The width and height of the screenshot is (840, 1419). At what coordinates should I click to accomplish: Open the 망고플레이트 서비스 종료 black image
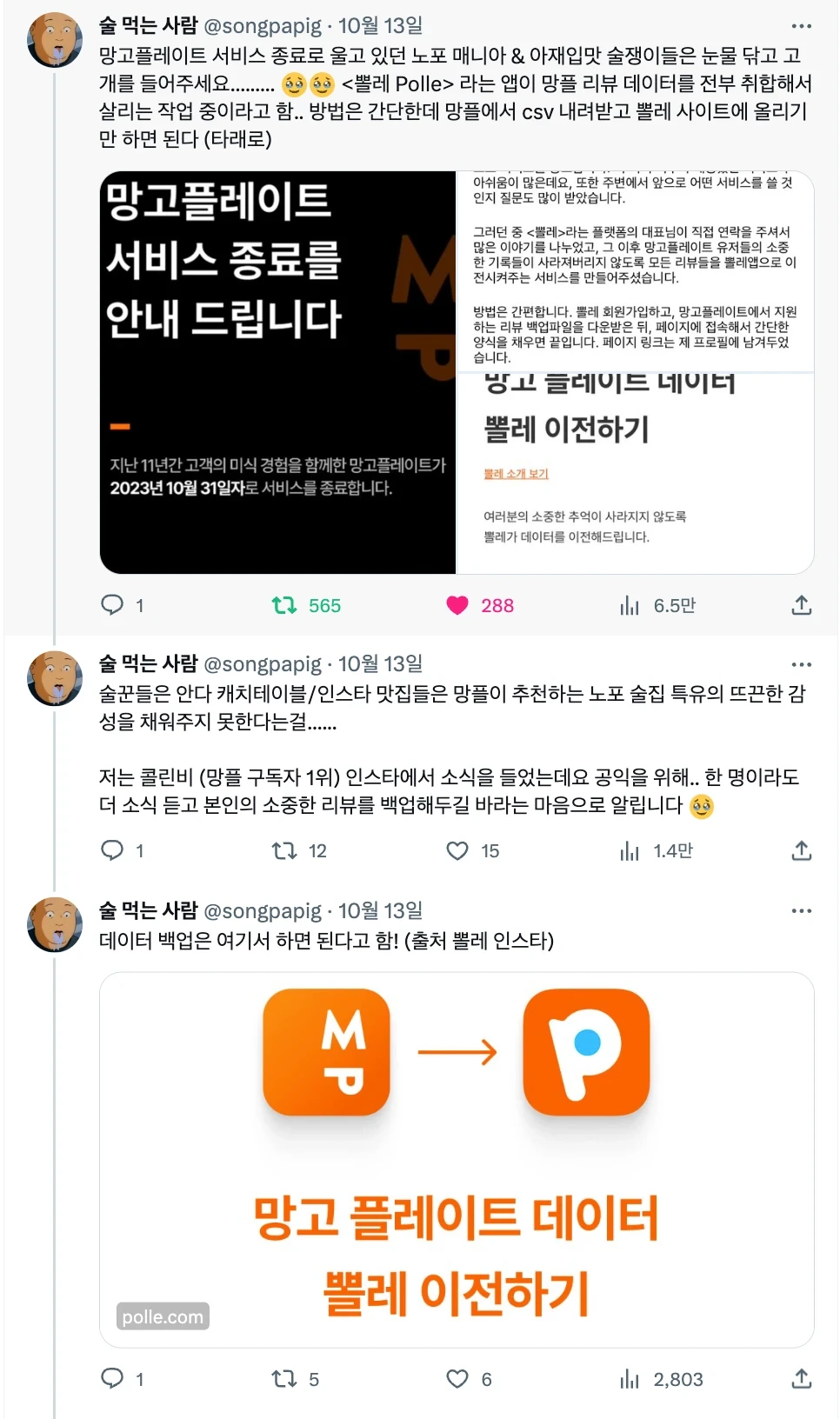(278, 372)
